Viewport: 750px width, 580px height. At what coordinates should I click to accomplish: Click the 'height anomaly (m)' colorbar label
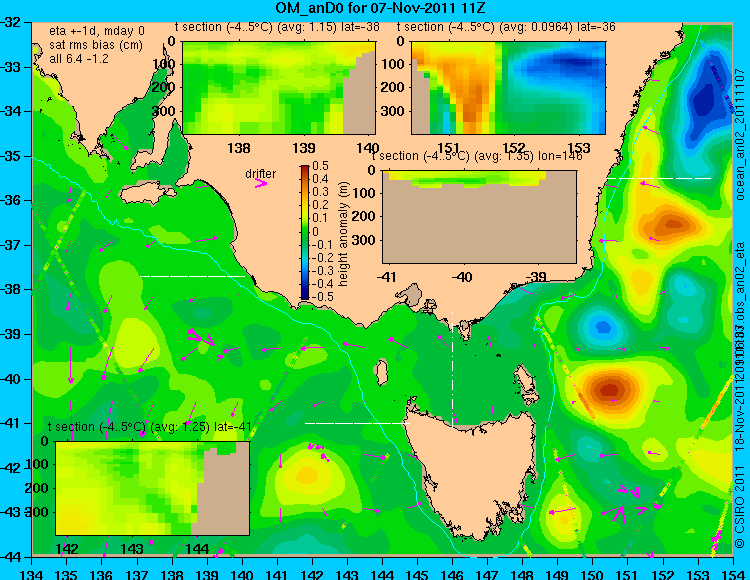point(343,234)
